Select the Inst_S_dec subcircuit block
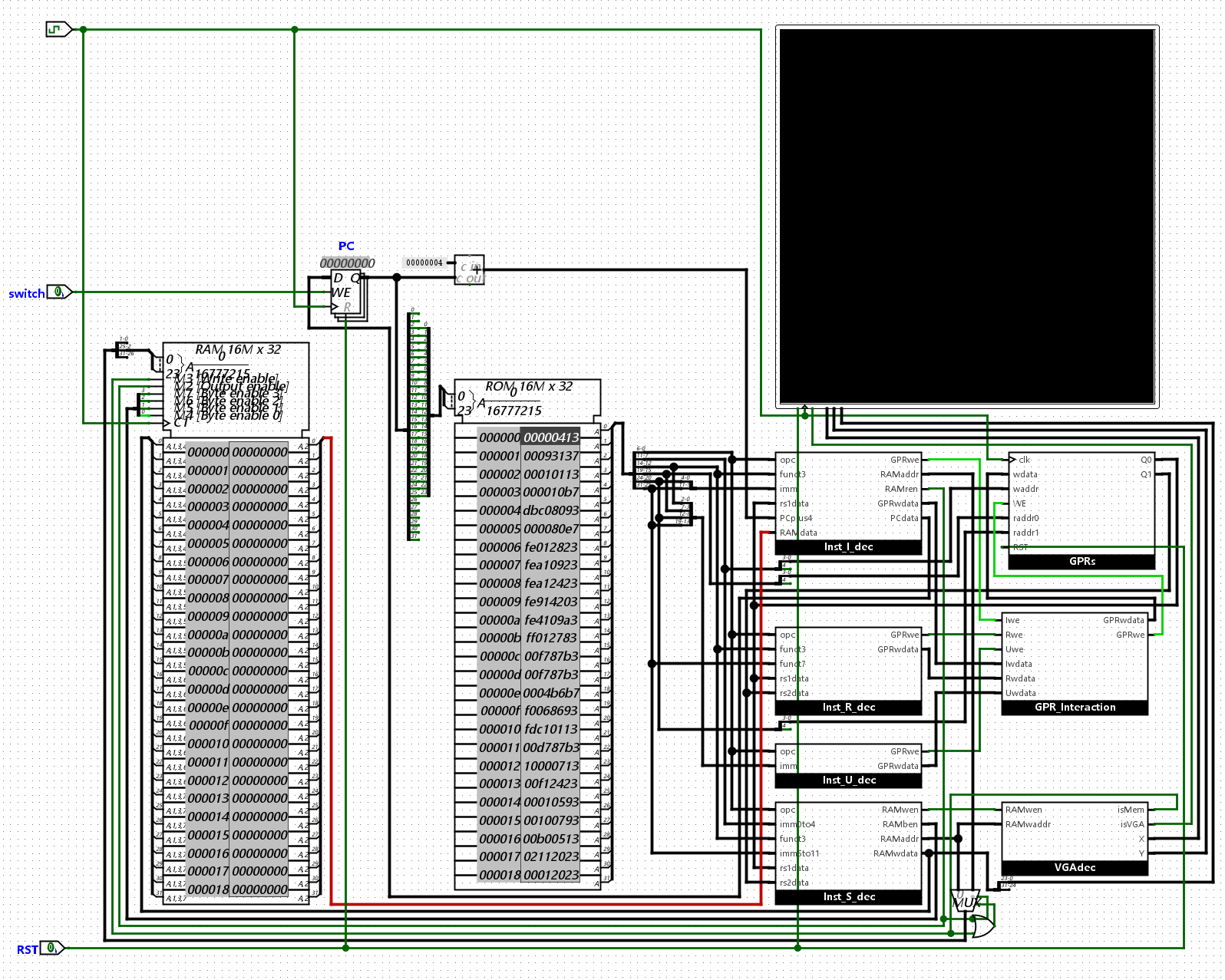The image size is (1225, 980). [x=848, y=853]
